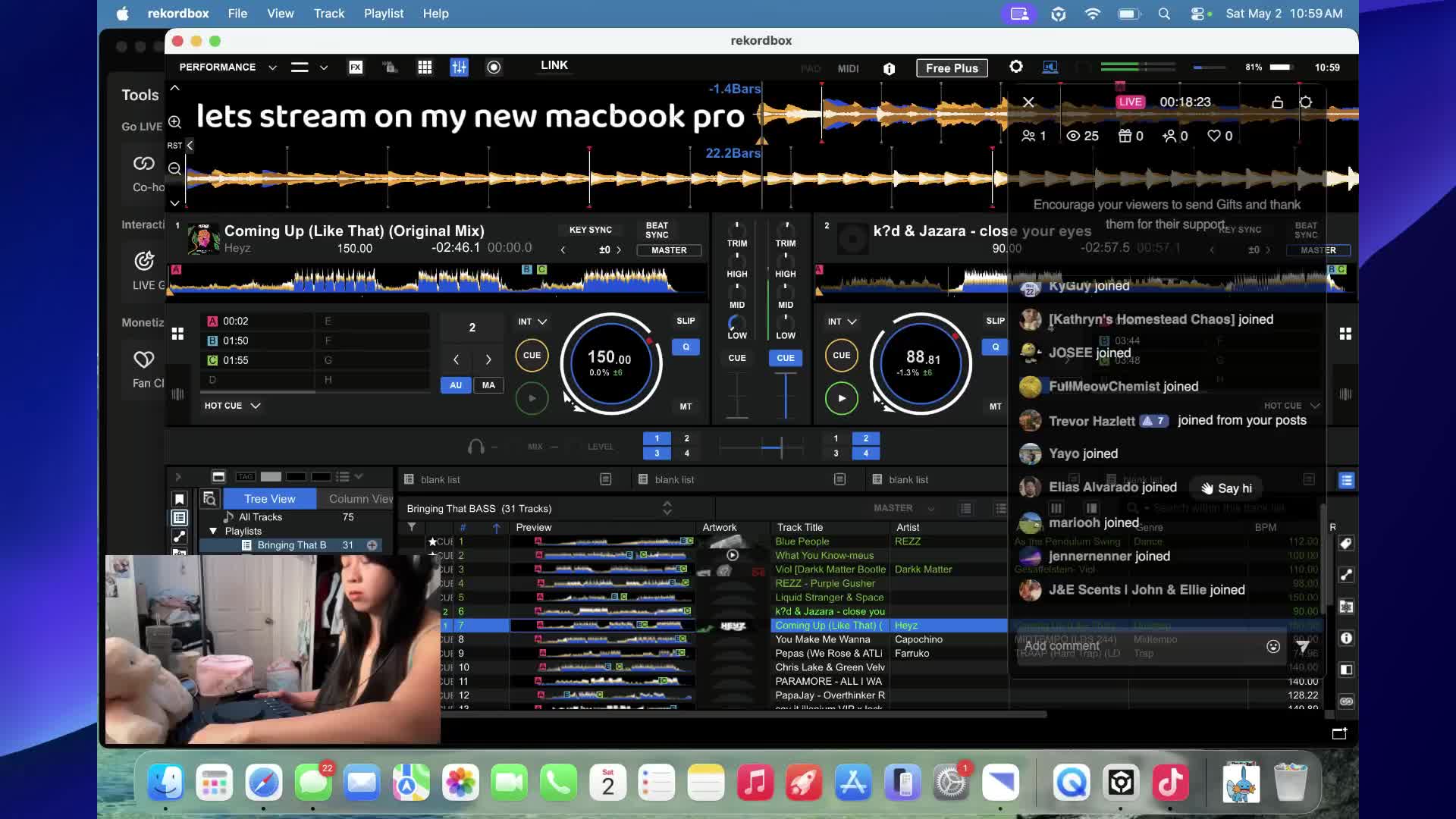Viewport: 1456px width, 819px height.
Task: Open INT dropdown on deck 2
Action: point(842,322)
